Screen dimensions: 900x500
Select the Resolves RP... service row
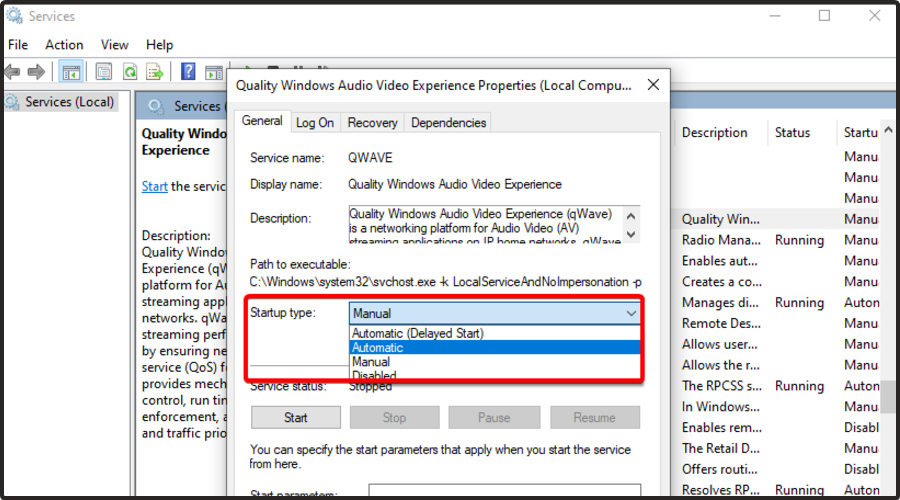click(777, 490)
